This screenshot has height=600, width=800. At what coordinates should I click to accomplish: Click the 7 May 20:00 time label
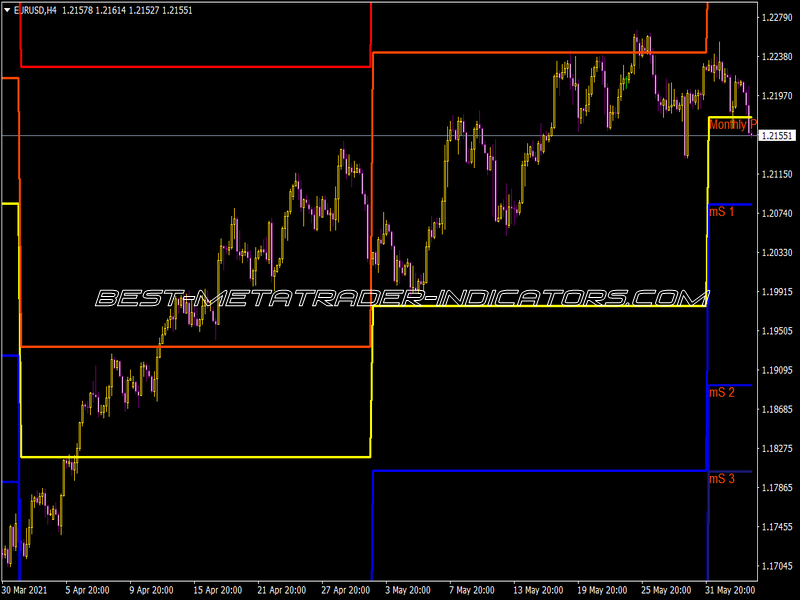pos(472,590)
